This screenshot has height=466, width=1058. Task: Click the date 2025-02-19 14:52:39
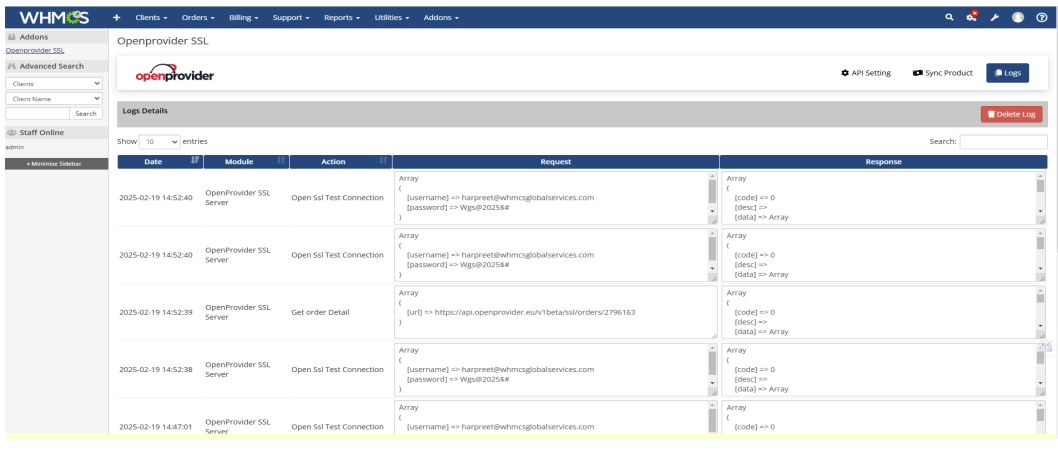point(156,312)
